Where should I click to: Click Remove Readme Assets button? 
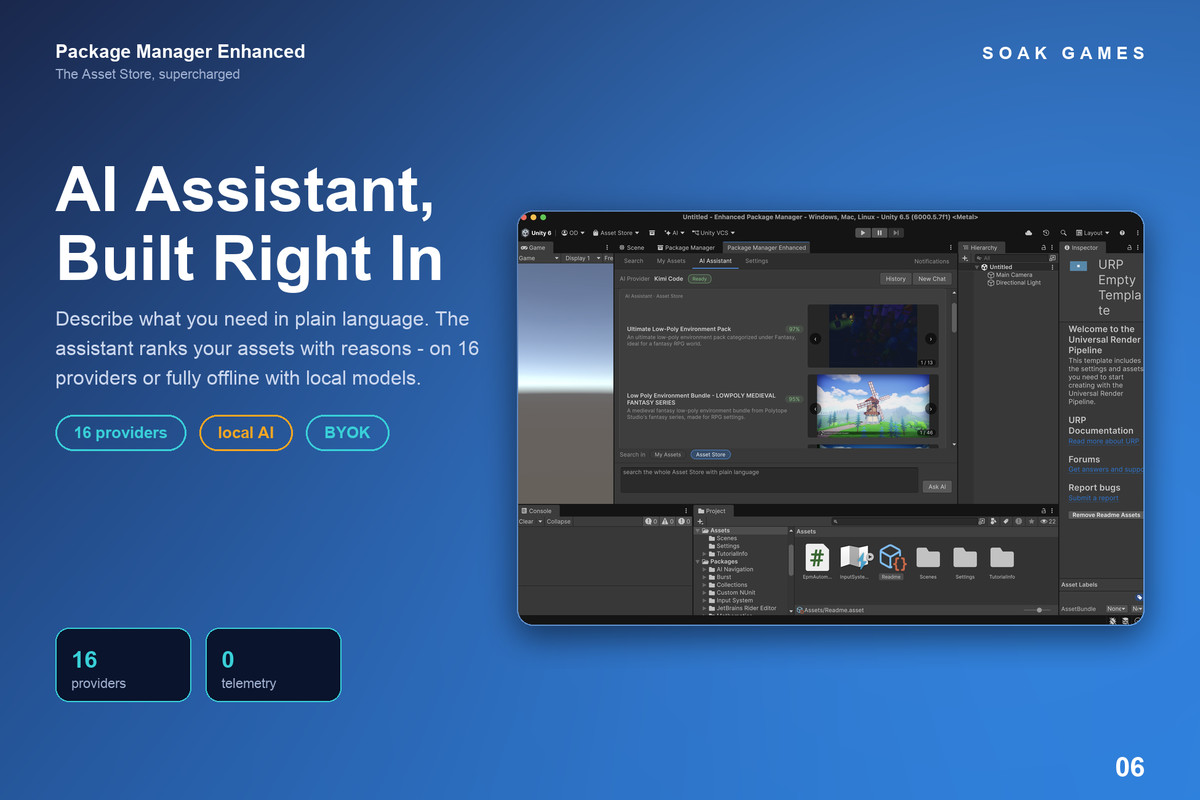[1105, 515]
